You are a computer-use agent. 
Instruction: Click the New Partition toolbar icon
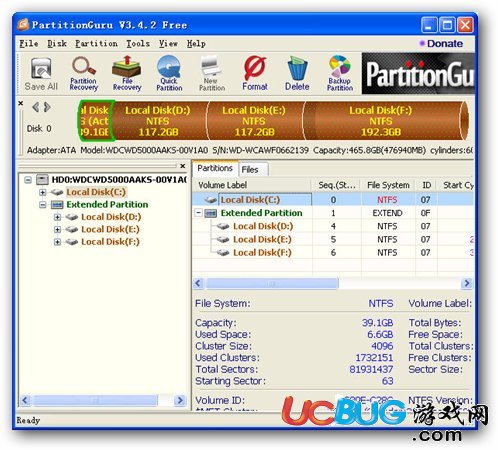(x=212, y=73)
